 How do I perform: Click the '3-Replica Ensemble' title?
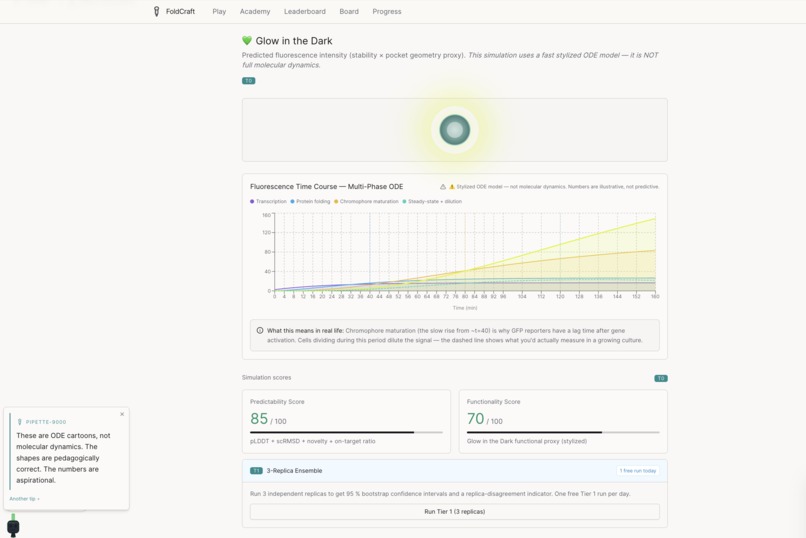pos(294,471)
